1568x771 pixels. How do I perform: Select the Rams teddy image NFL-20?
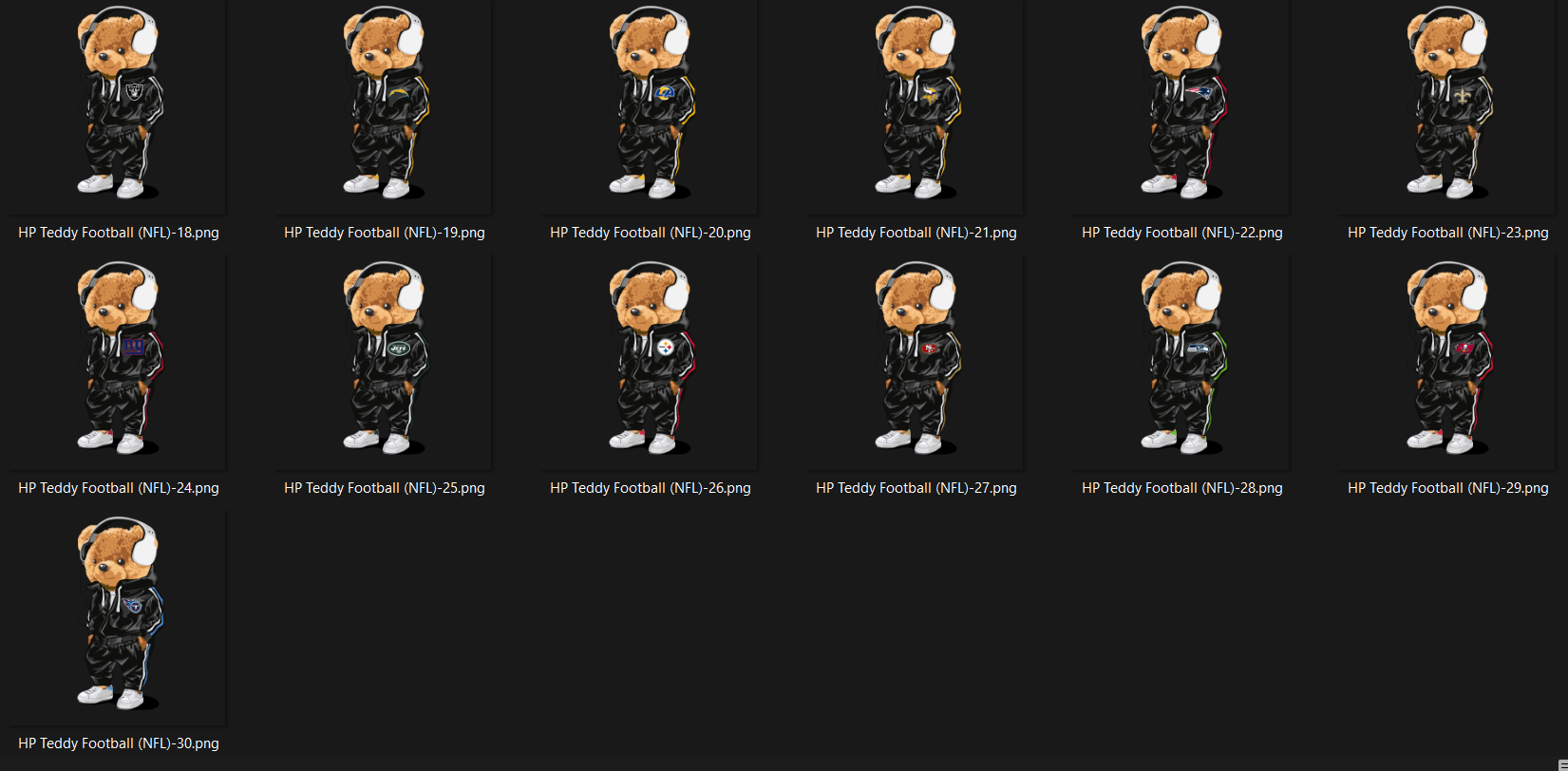pos(651,104)
